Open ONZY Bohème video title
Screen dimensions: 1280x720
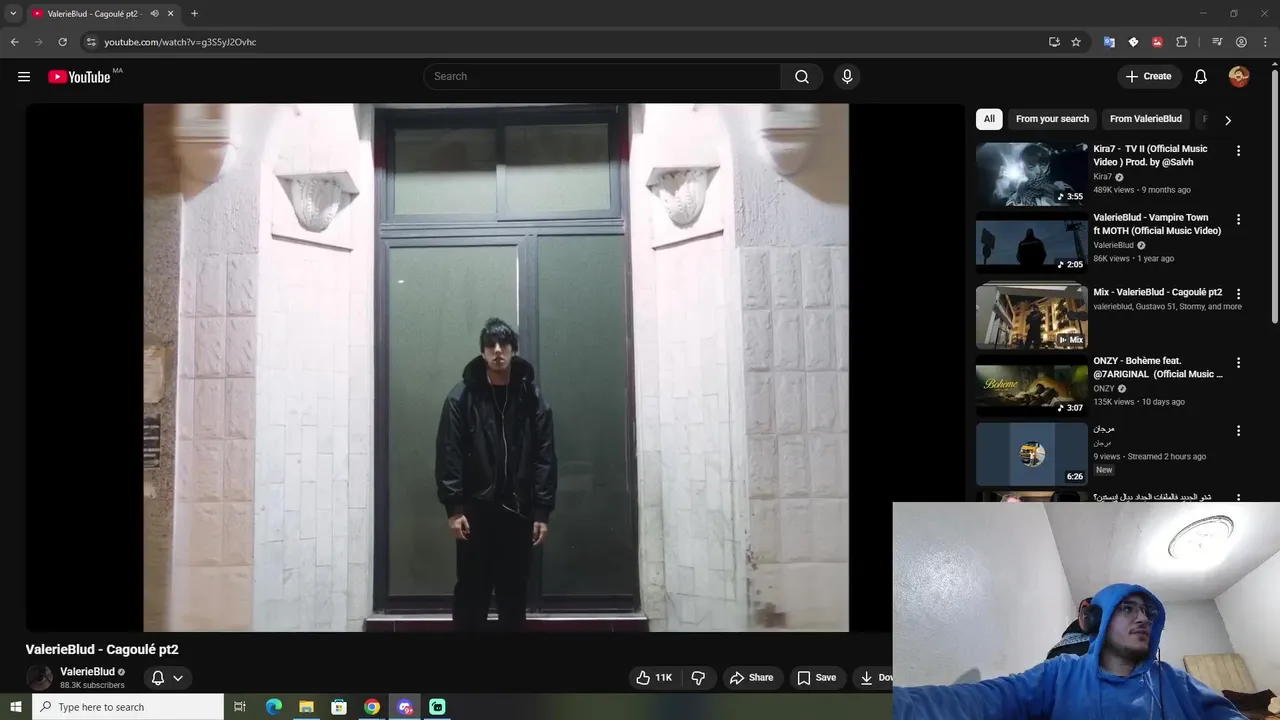coord(1158,367)
